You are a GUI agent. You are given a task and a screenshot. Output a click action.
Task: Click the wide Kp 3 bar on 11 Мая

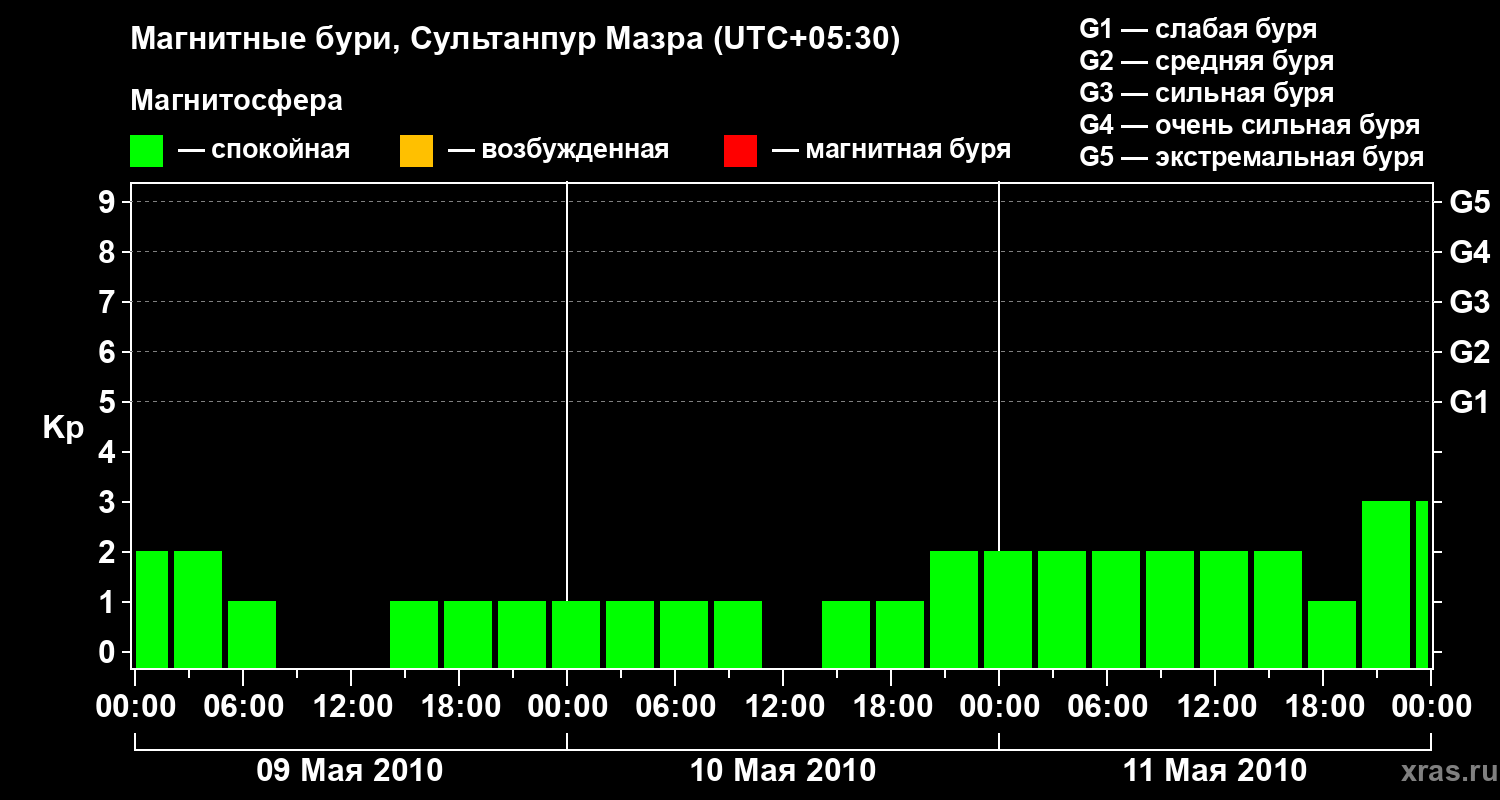click(x=1386, y=585)
